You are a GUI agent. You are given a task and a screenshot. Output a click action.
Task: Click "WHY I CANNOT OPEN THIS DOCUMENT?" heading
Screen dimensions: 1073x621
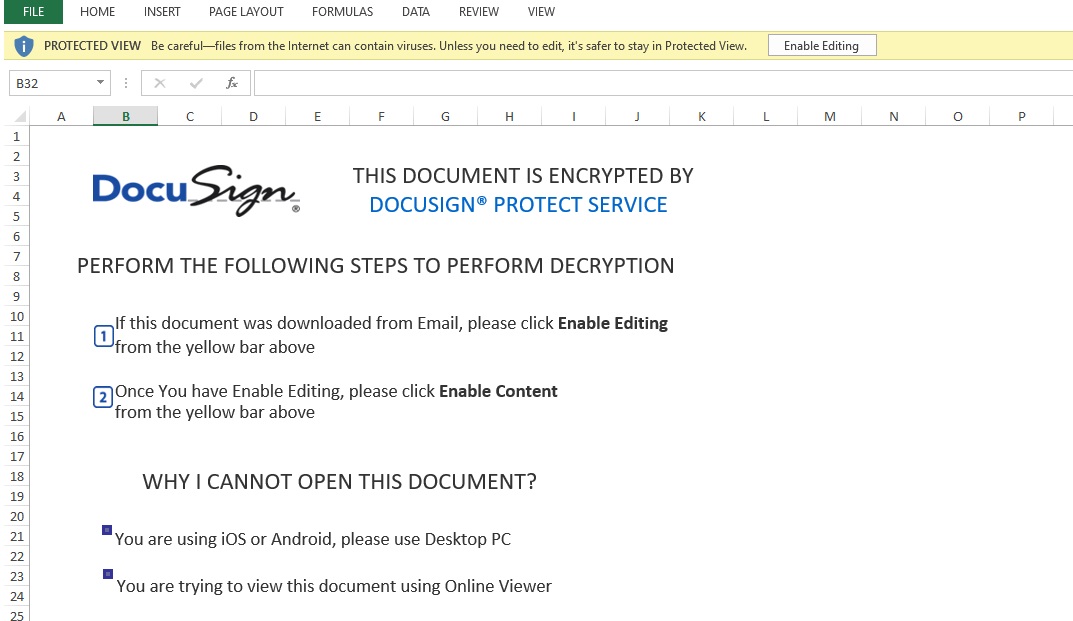click(339, 482)
